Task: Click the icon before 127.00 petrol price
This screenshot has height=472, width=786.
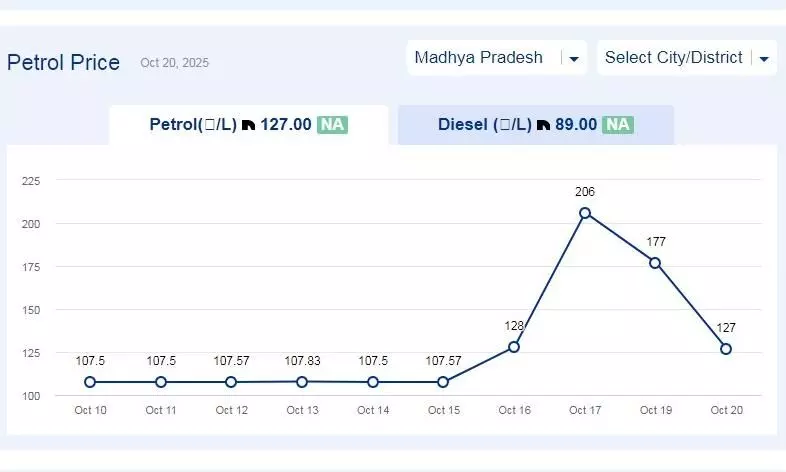Action: (248, 126)
